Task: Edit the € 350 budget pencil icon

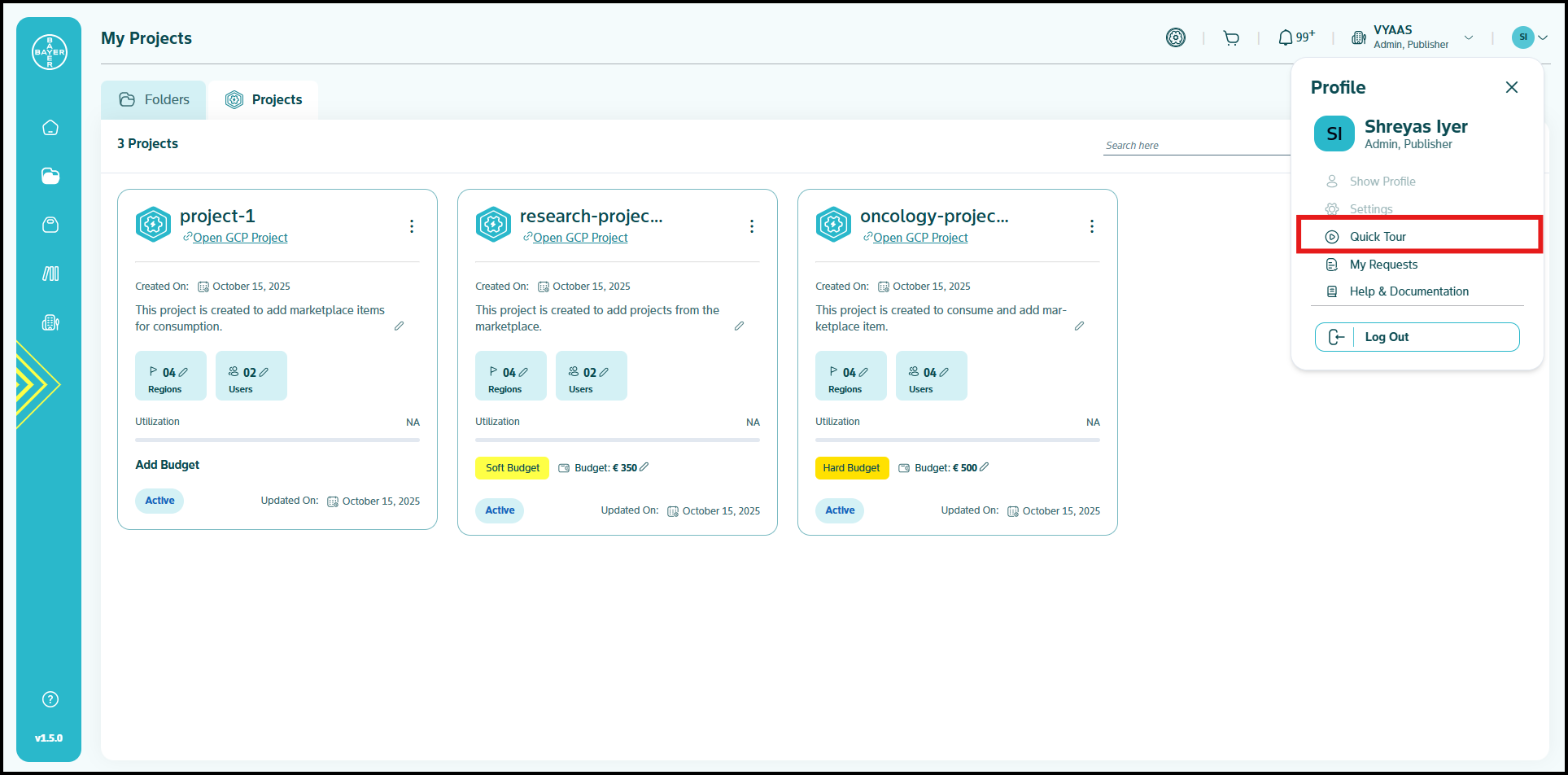Action: [644, 467]
